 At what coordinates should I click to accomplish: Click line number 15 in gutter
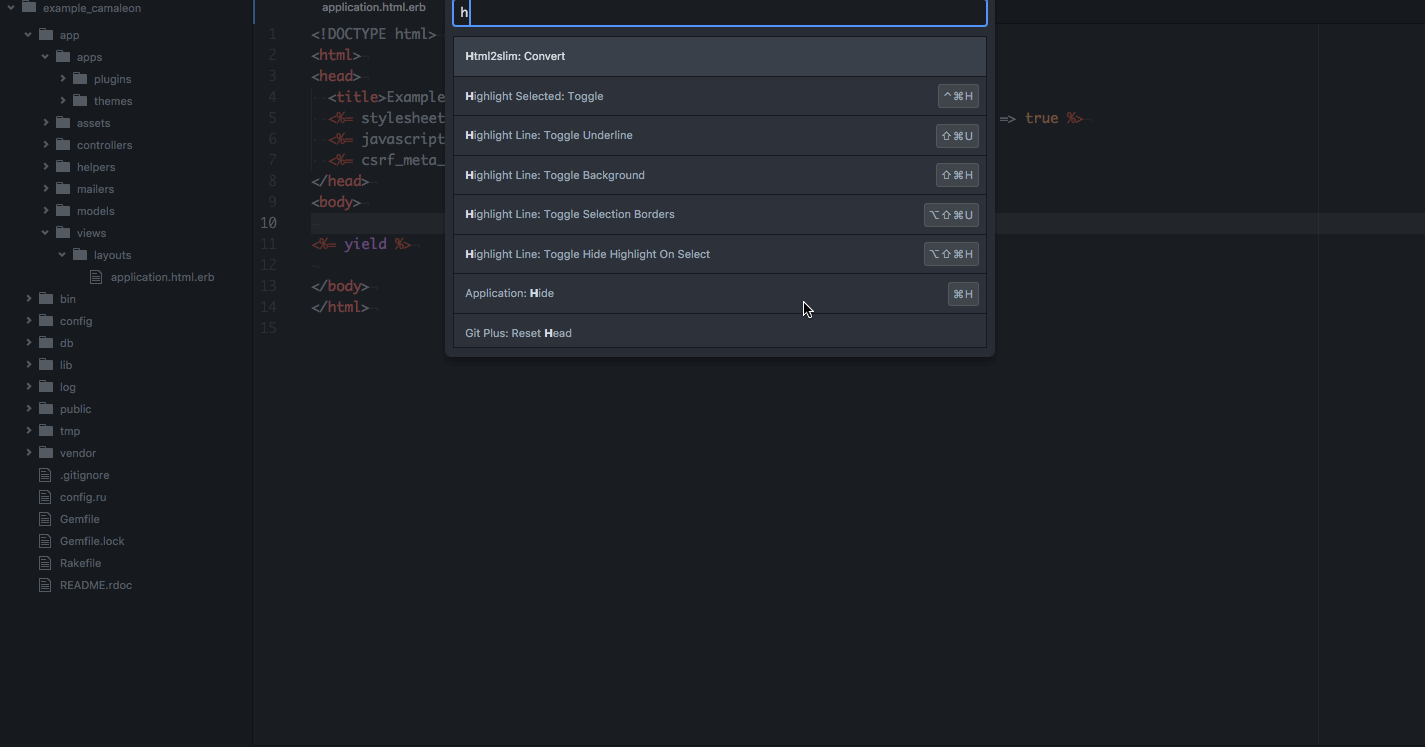click(x=268, y=328)
